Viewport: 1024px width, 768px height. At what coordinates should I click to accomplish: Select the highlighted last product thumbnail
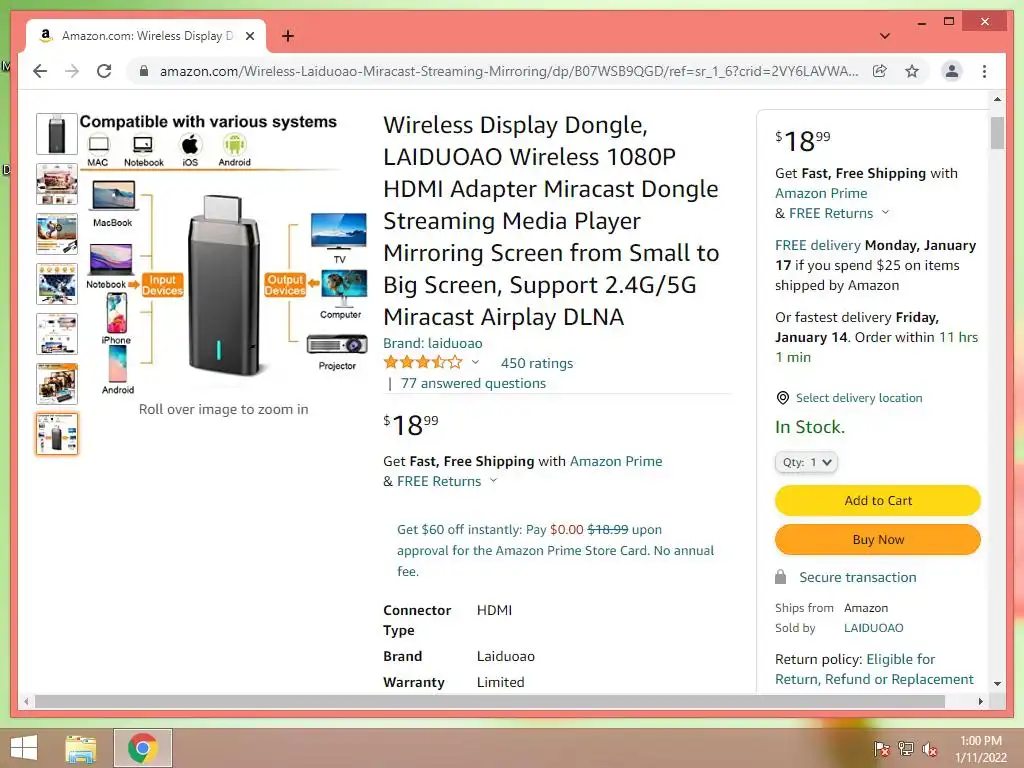click(x=57, y=434)
